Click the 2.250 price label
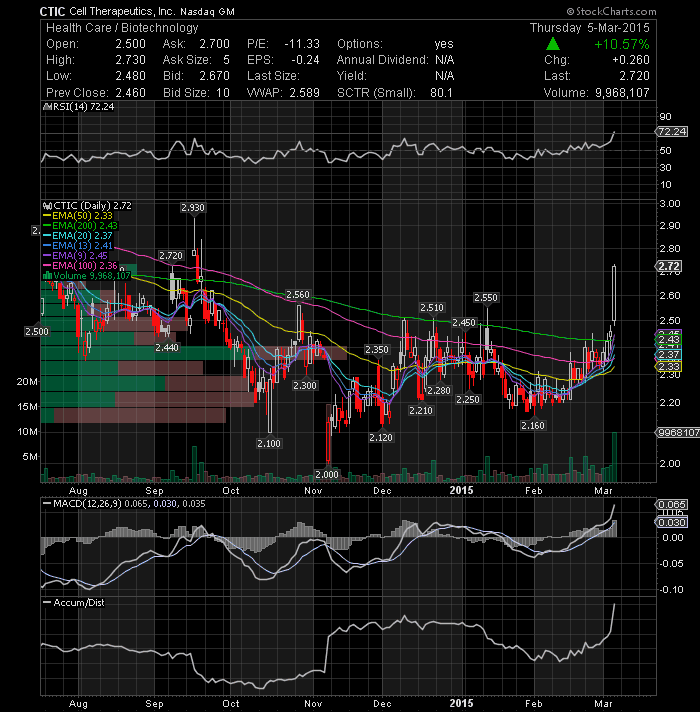Screen dimensions: 700x712 coord(468,399)
